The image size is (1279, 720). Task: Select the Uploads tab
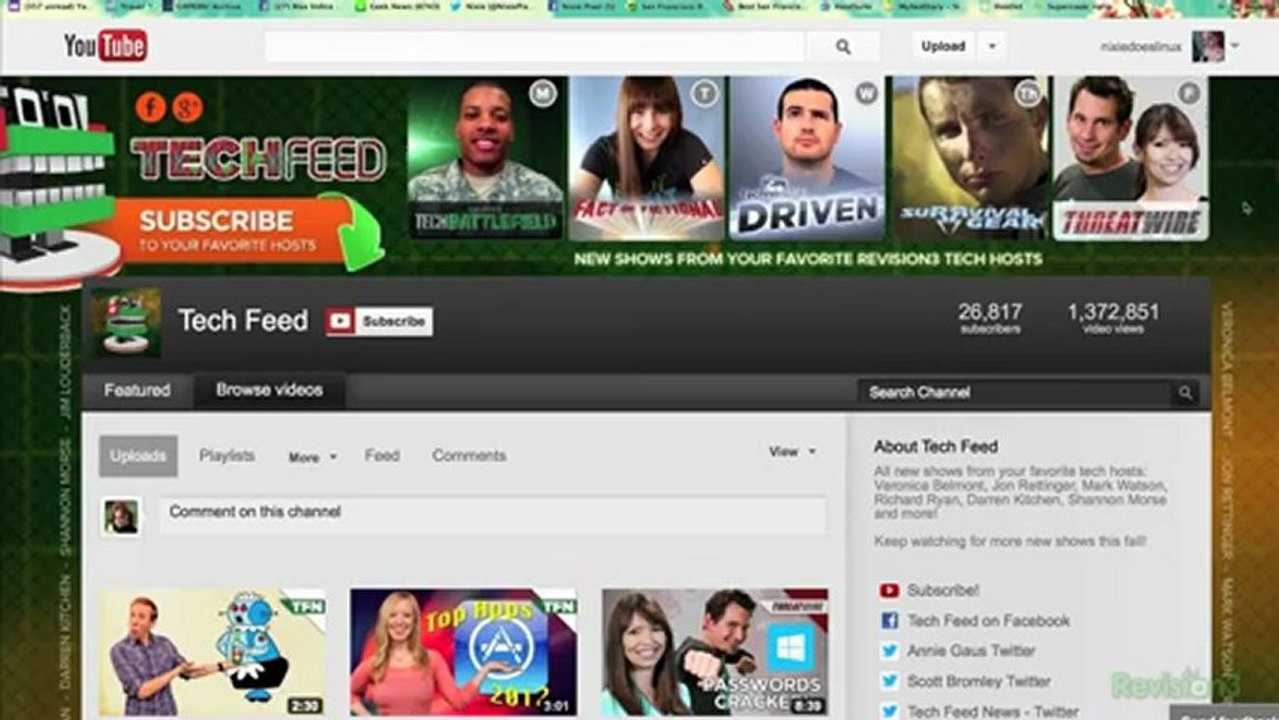tap(138, 456)
